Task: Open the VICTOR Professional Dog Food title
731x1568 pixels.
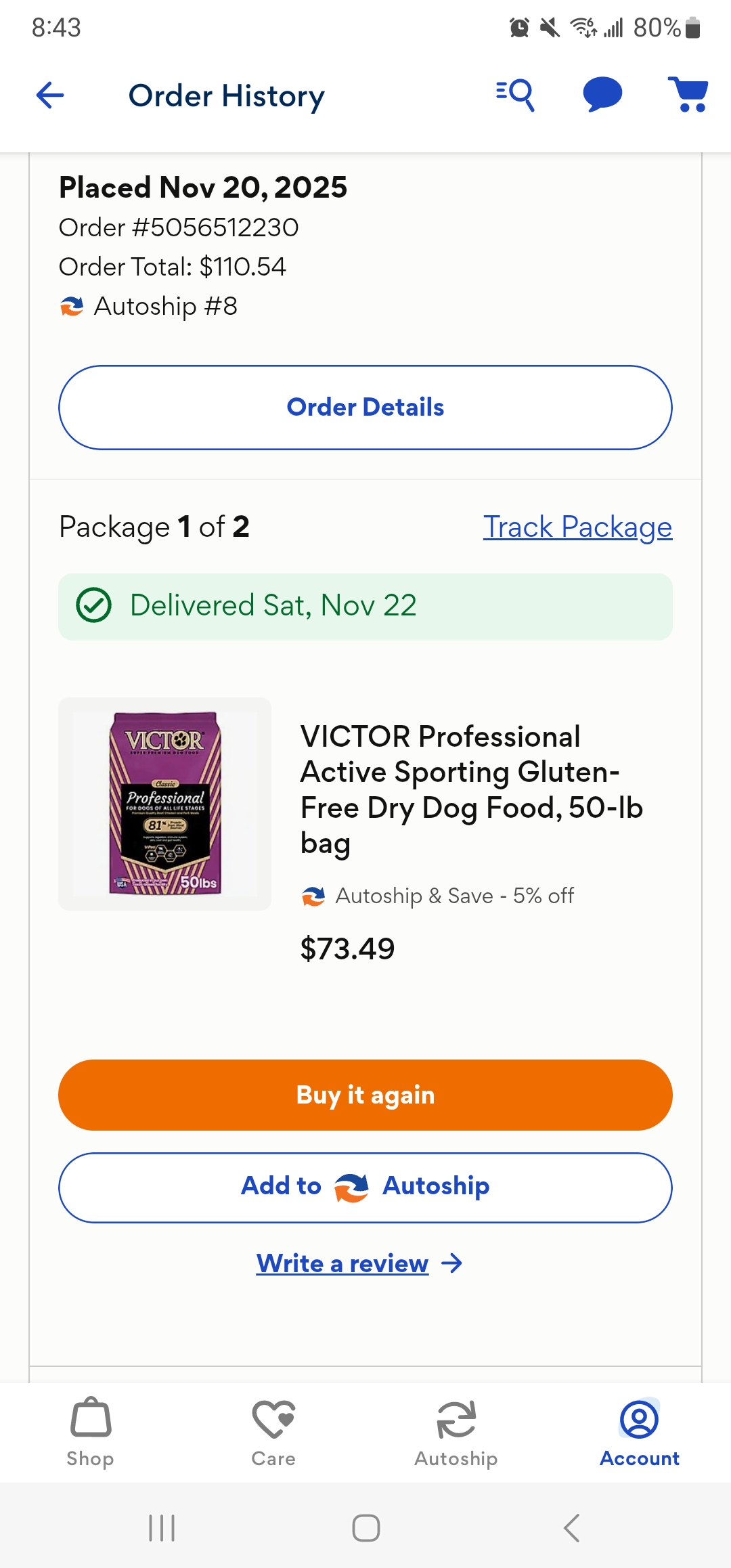Action: tap(471, 789)
